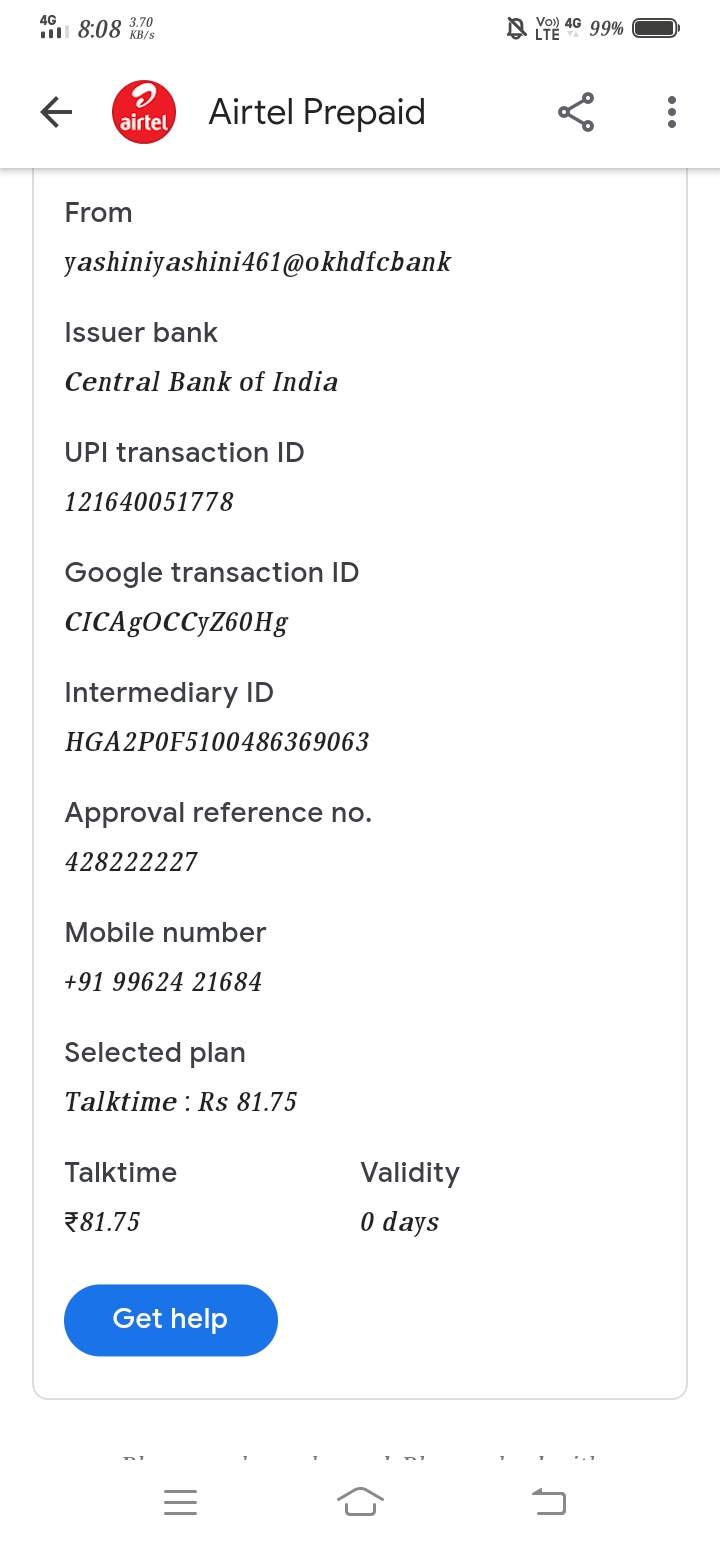Select the UPI transaction ID 121640051778
The width and height of the screenshot is (720, 1544).
click(x=149, y=502)
